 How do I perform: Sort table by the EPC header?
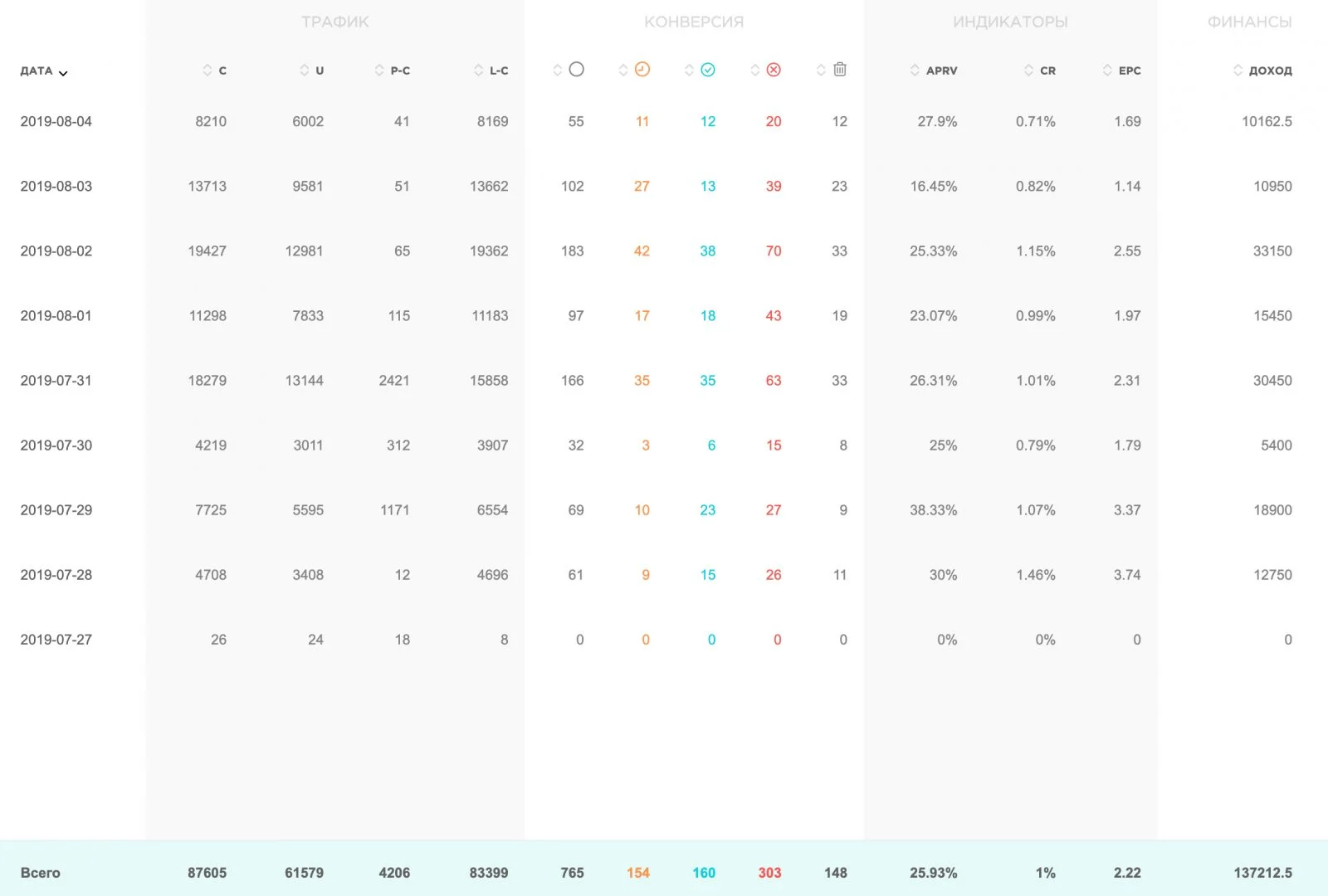[1130, 71]
